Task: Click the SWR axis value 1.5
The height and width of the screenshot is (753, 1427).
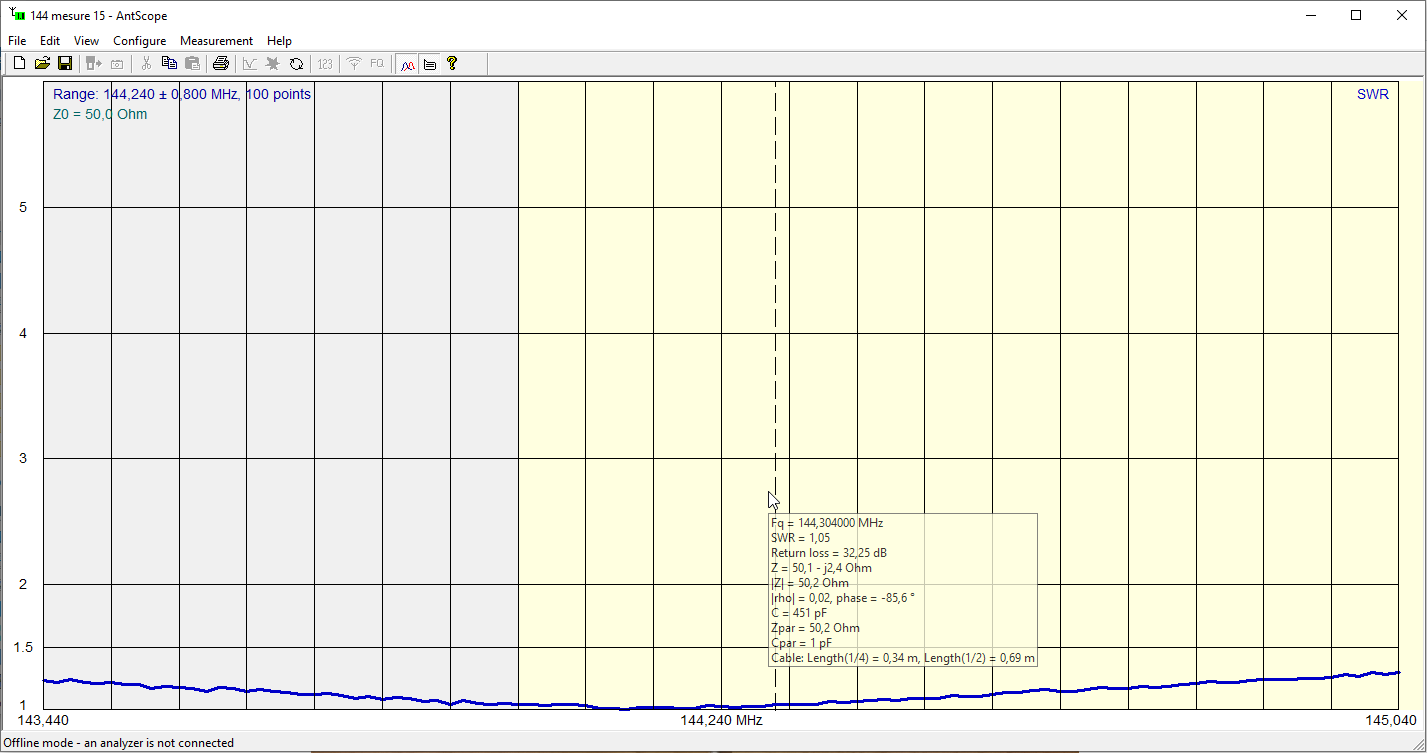Action: pyautogui.click(x=22, y=647)
